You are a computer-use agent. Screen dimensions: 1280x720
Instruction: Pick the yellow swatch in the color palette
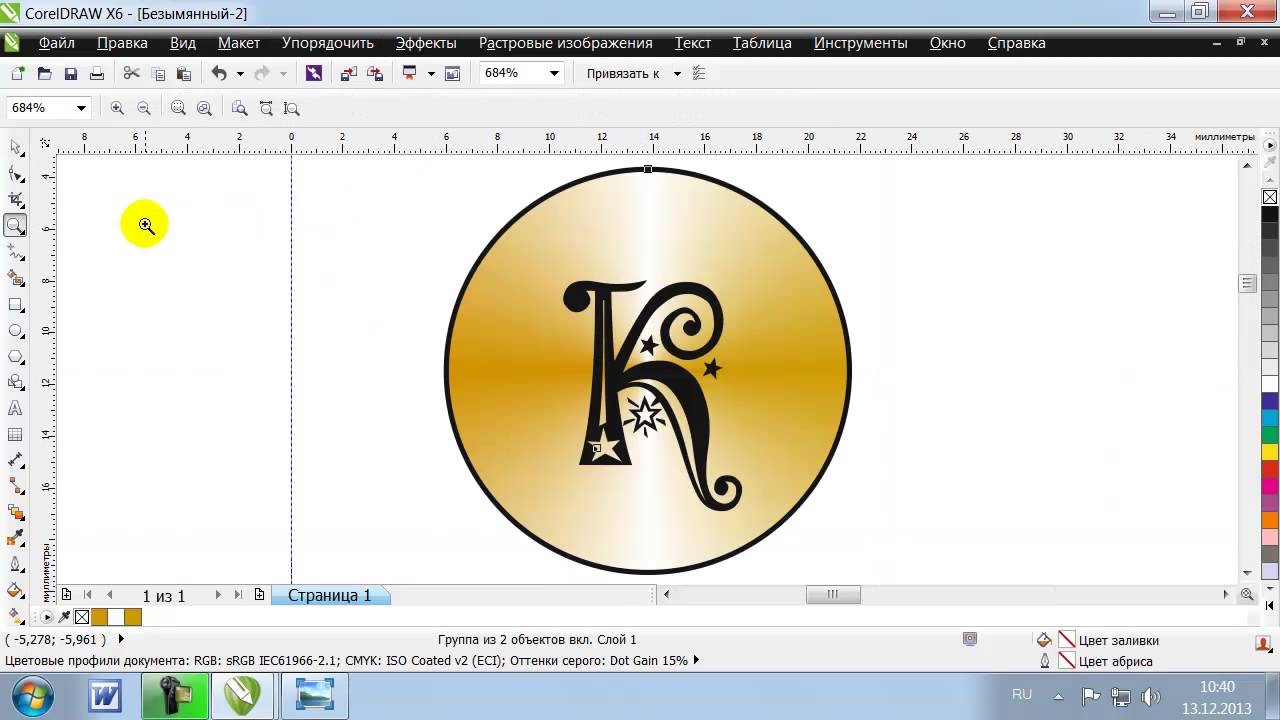1270,451
